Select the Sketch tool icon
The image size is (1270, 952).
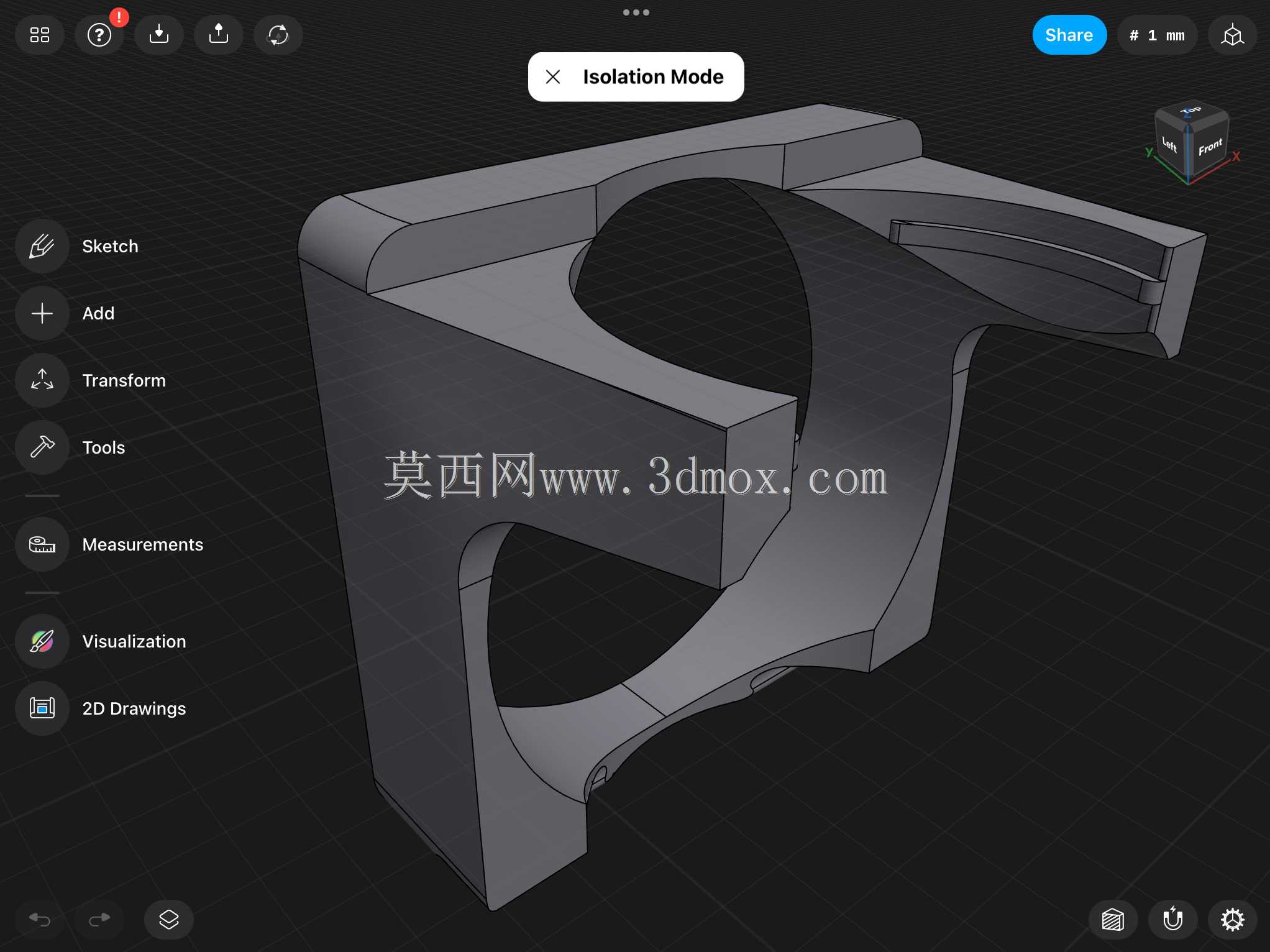tap(42, 246)
